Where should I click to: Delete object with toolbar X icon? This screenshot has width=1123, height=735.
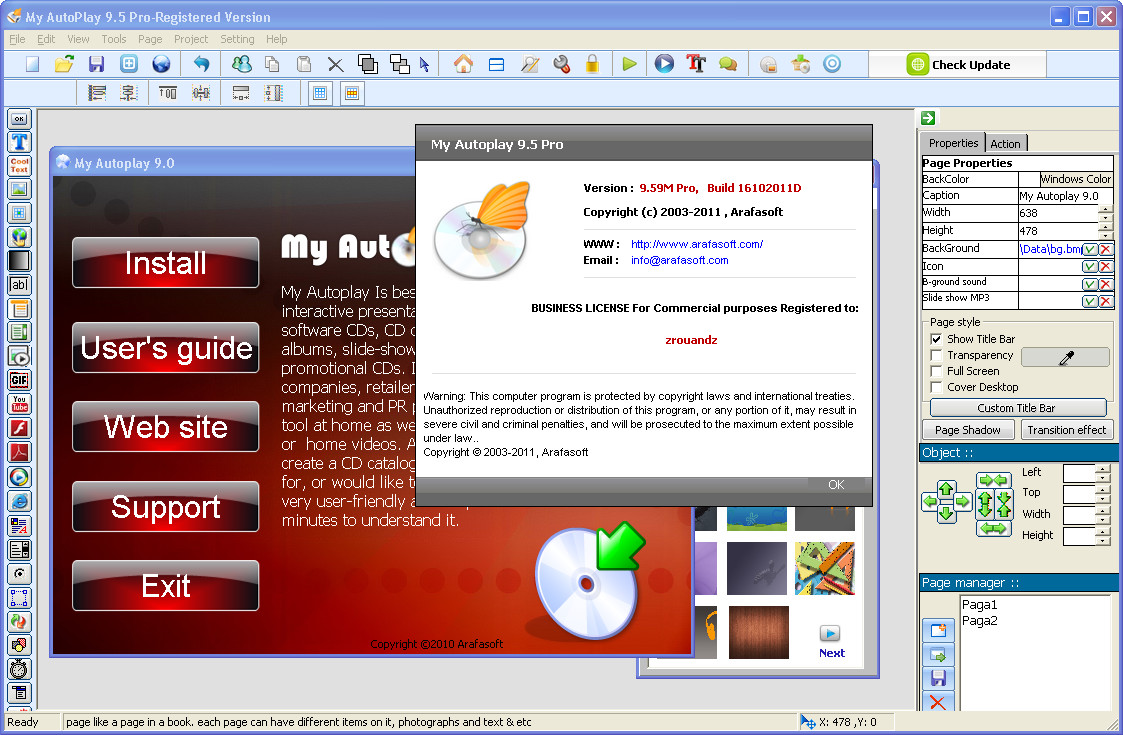335,65
